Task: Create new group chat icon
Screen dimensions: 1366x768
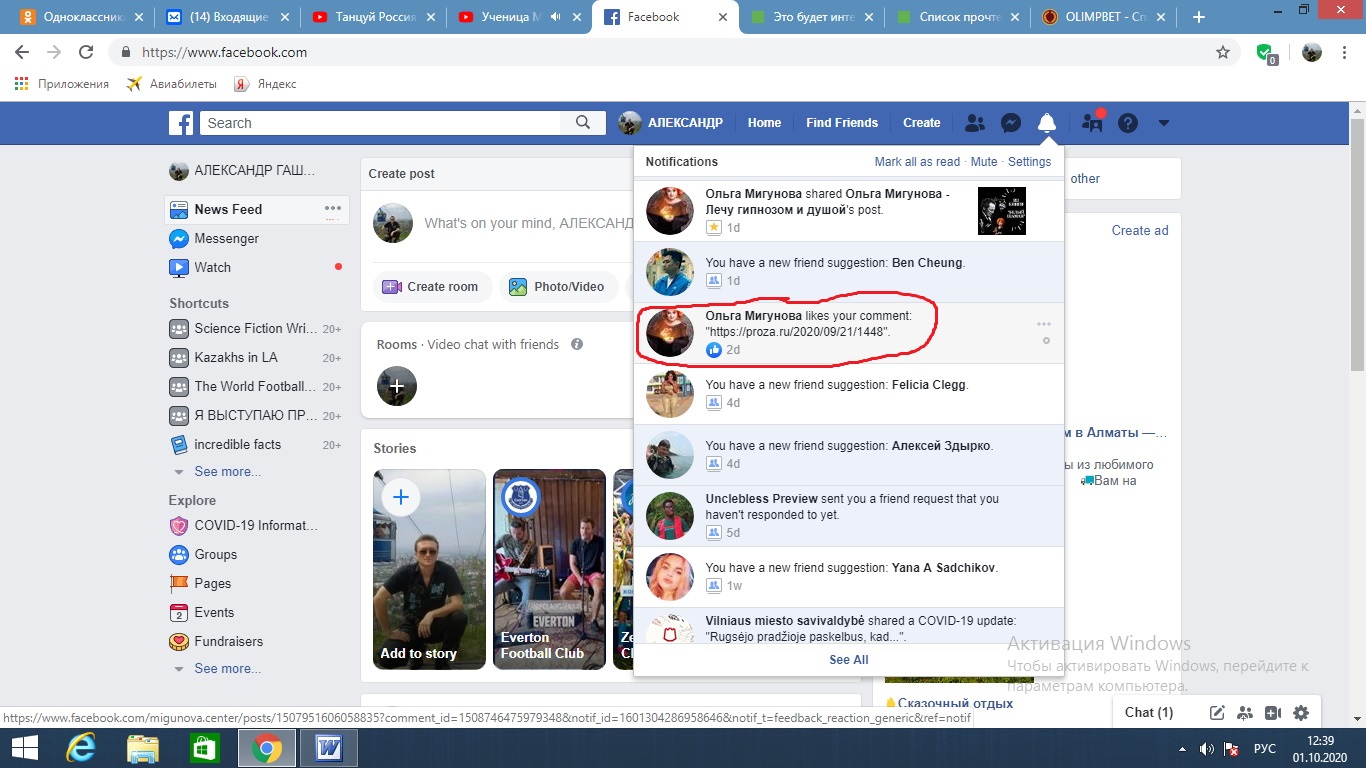Action: [1245, 713]
